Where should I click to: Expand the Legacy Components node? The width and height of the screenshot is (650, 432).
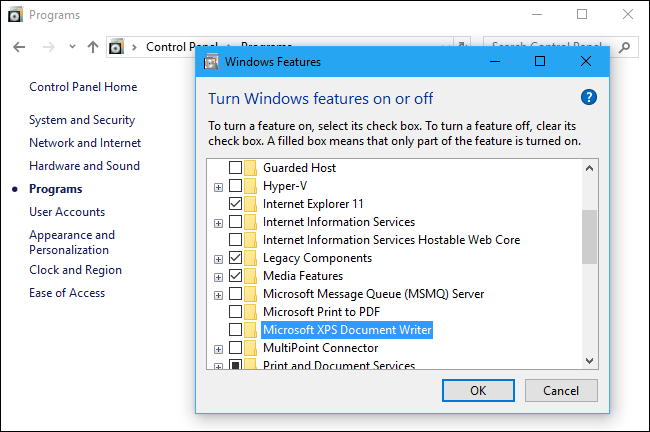pyautogui.click(x=218, y=259)
